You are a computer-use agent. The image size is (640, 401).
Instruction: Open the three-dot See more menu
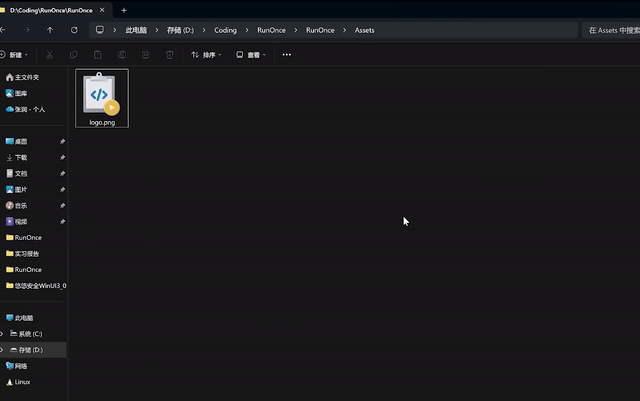pos(287,55)
